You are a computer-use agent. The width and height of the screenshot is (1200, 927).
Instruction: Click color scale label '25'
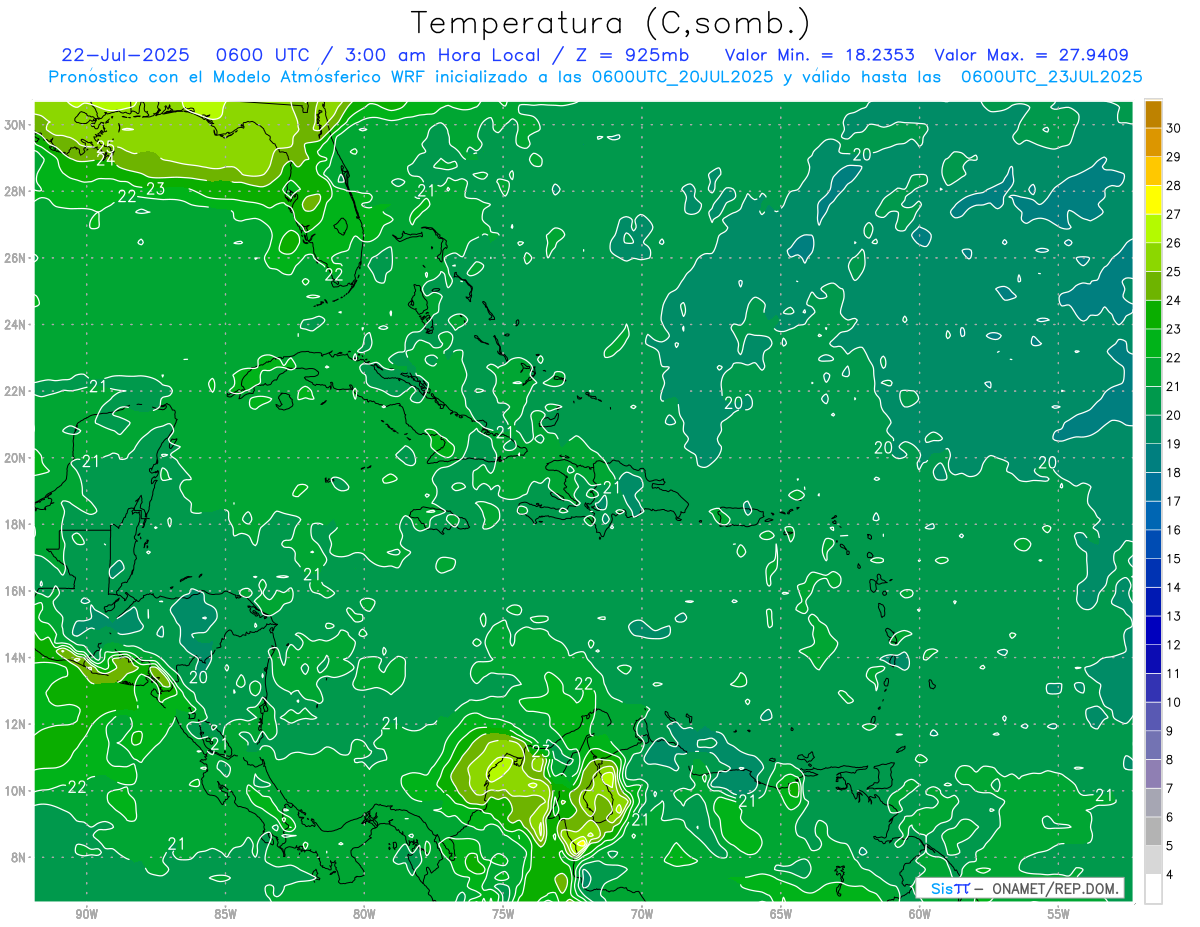pos(1174,272)
